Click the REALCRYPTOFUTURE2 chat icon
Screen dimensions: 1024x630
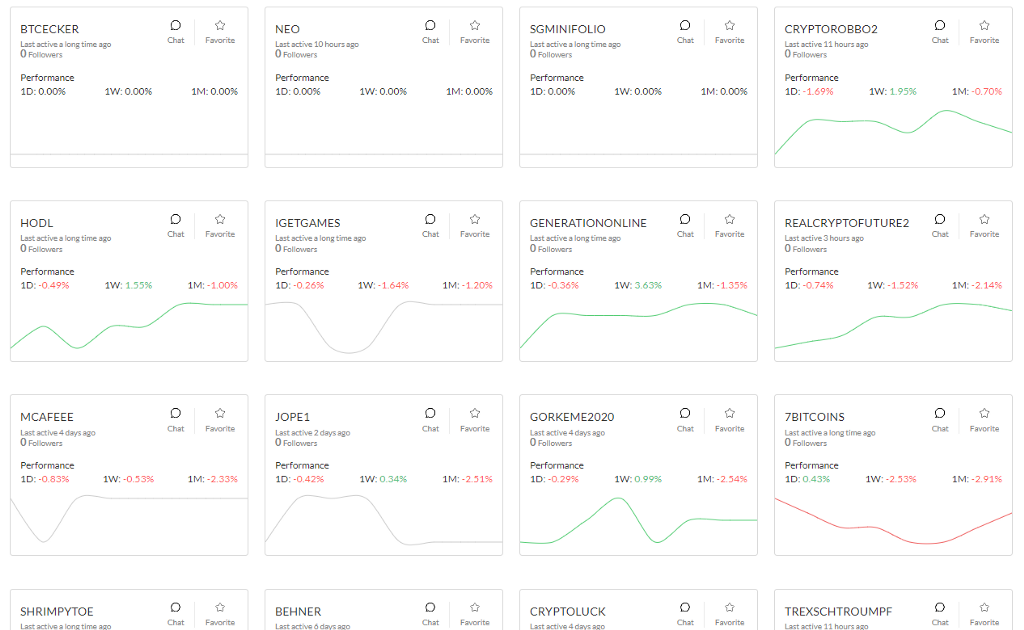[940, 225]
